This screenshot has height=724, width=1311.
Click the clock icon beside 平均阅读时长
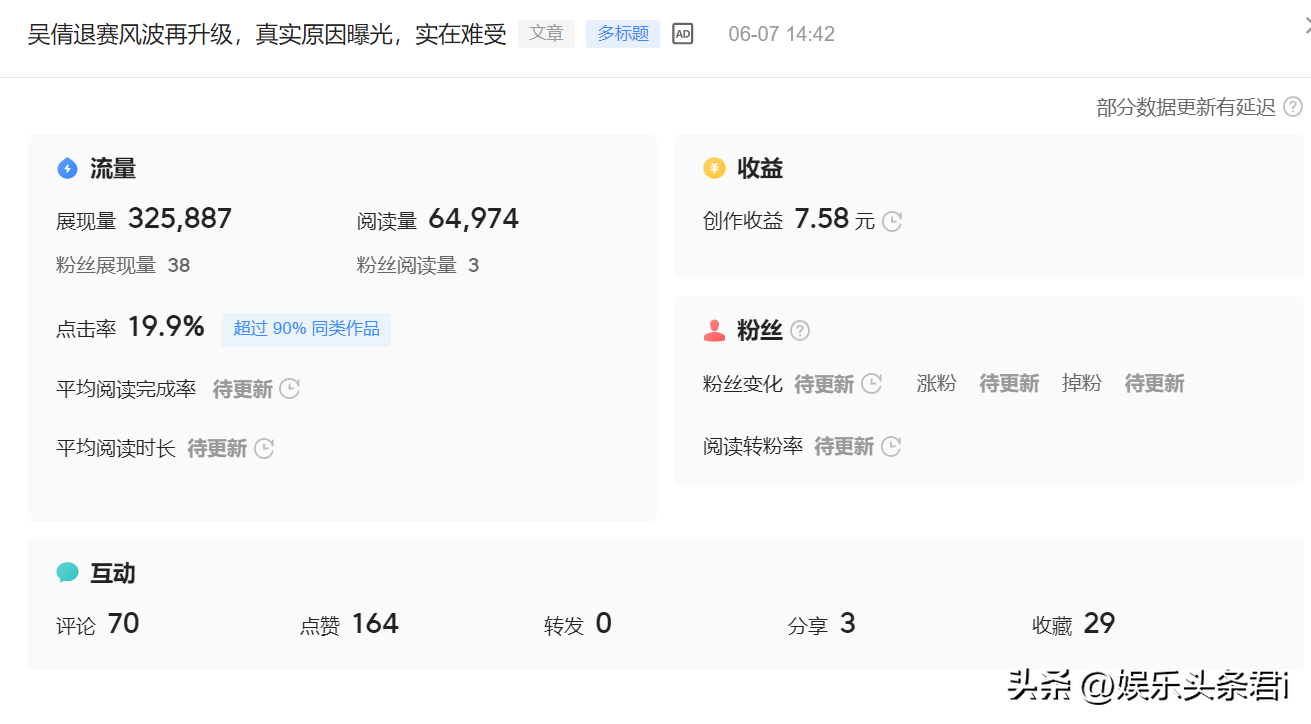point(264,448)
